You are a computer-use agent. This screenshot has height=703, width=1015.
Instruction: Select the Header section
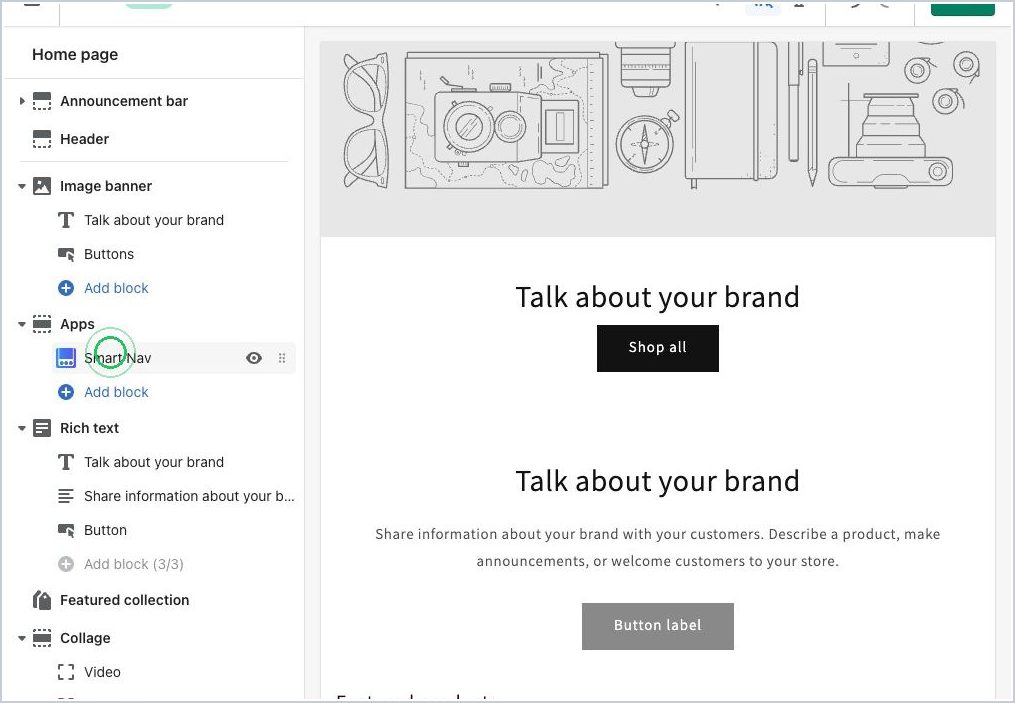coord(84,139)
